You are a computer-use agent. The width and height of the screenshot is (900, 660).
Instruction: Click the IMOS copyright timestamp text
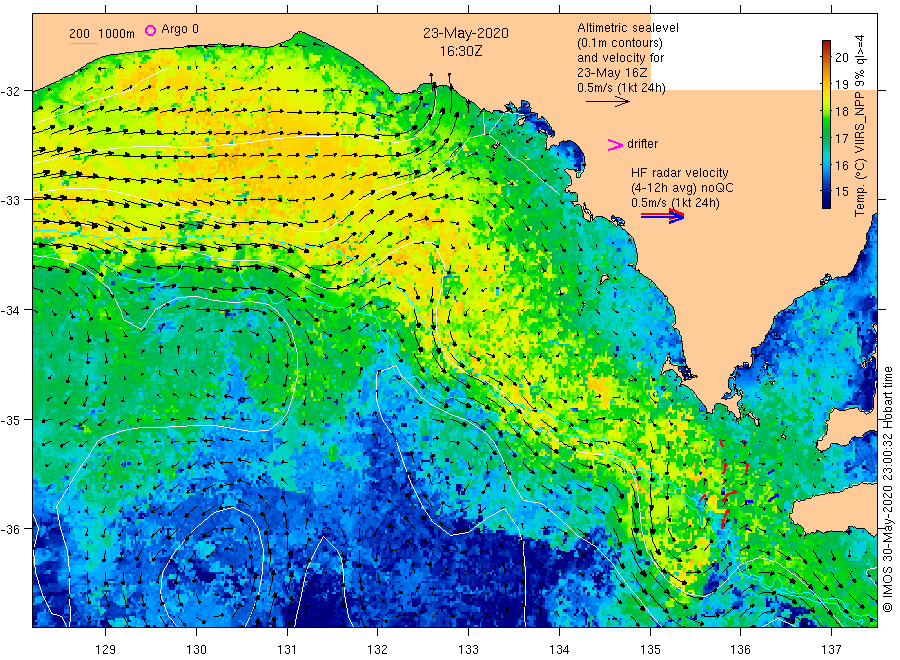pyautogui.click(x=888, y=489)
